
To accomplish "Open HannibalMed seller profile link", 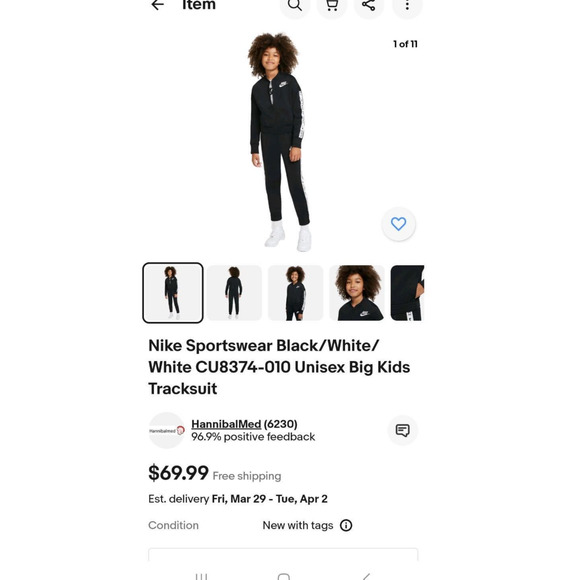I will (x=226, y=424).
